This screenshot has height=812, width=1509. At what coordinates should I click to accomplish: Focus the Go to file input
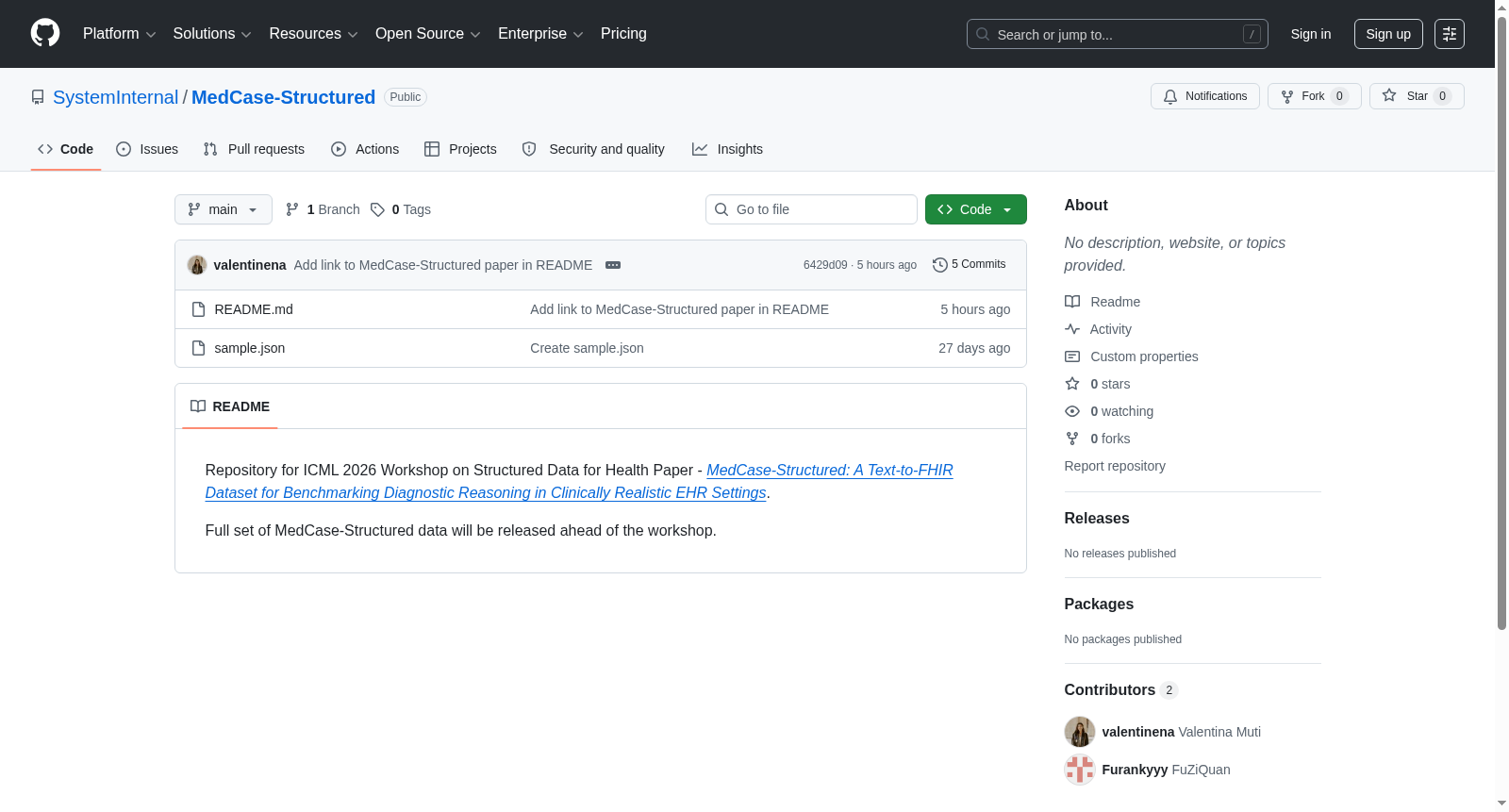811,209
